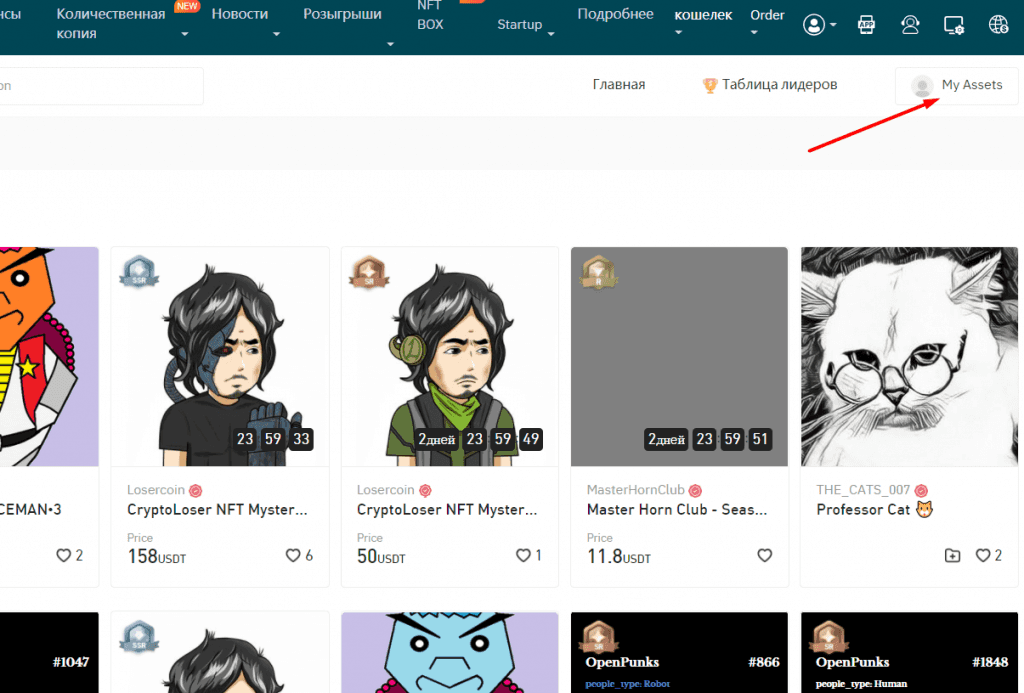Open the OpenPunks #866 thumbnail
1024x693 pixels.
[x=679, y=653]
